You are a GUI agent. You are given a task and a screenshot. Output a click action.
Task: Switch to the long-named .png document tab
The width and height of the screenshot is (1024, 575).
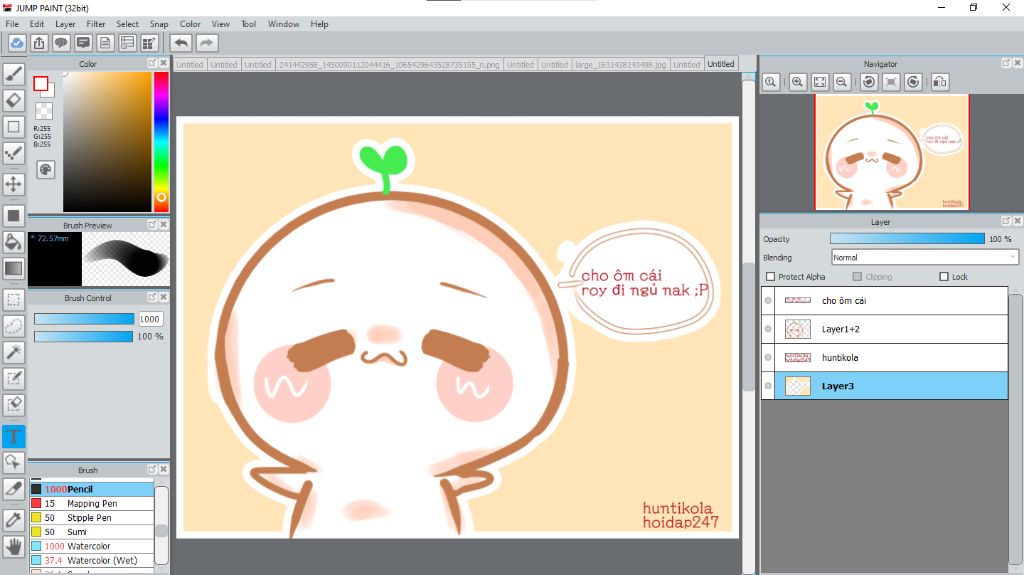pos(389,64)
